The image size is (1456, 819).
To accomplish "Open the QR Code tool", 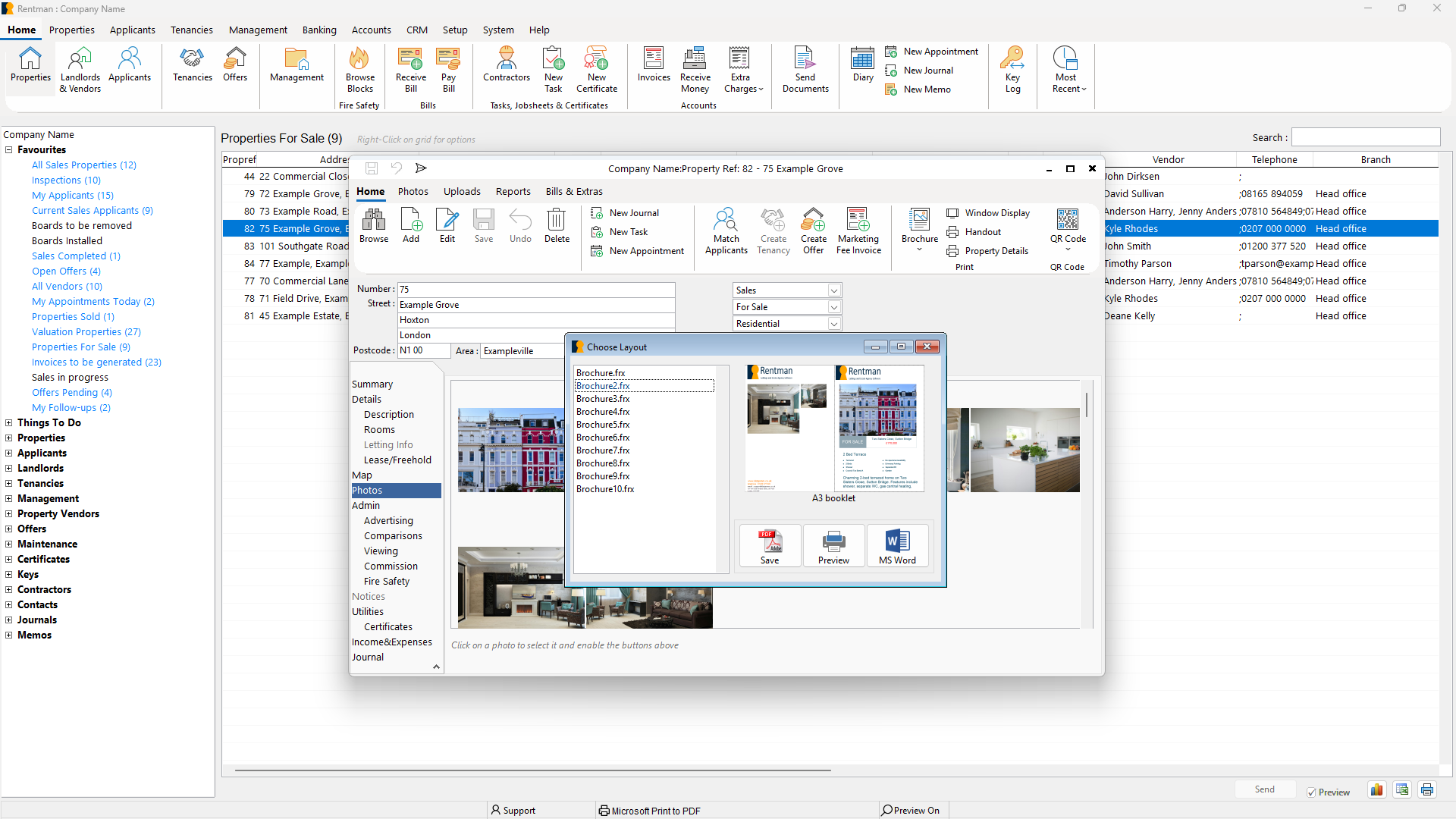I will [1068, 224].
